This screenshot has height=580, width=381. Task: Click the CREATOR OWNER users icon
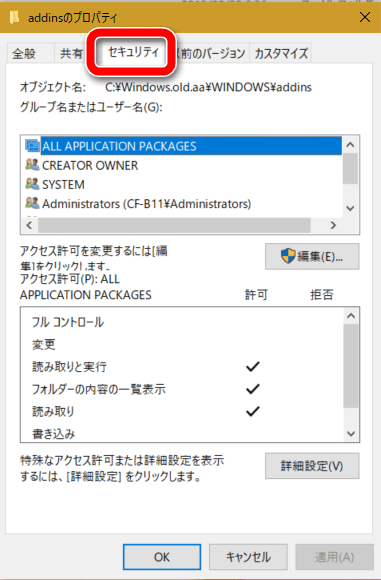pos(32,165)
